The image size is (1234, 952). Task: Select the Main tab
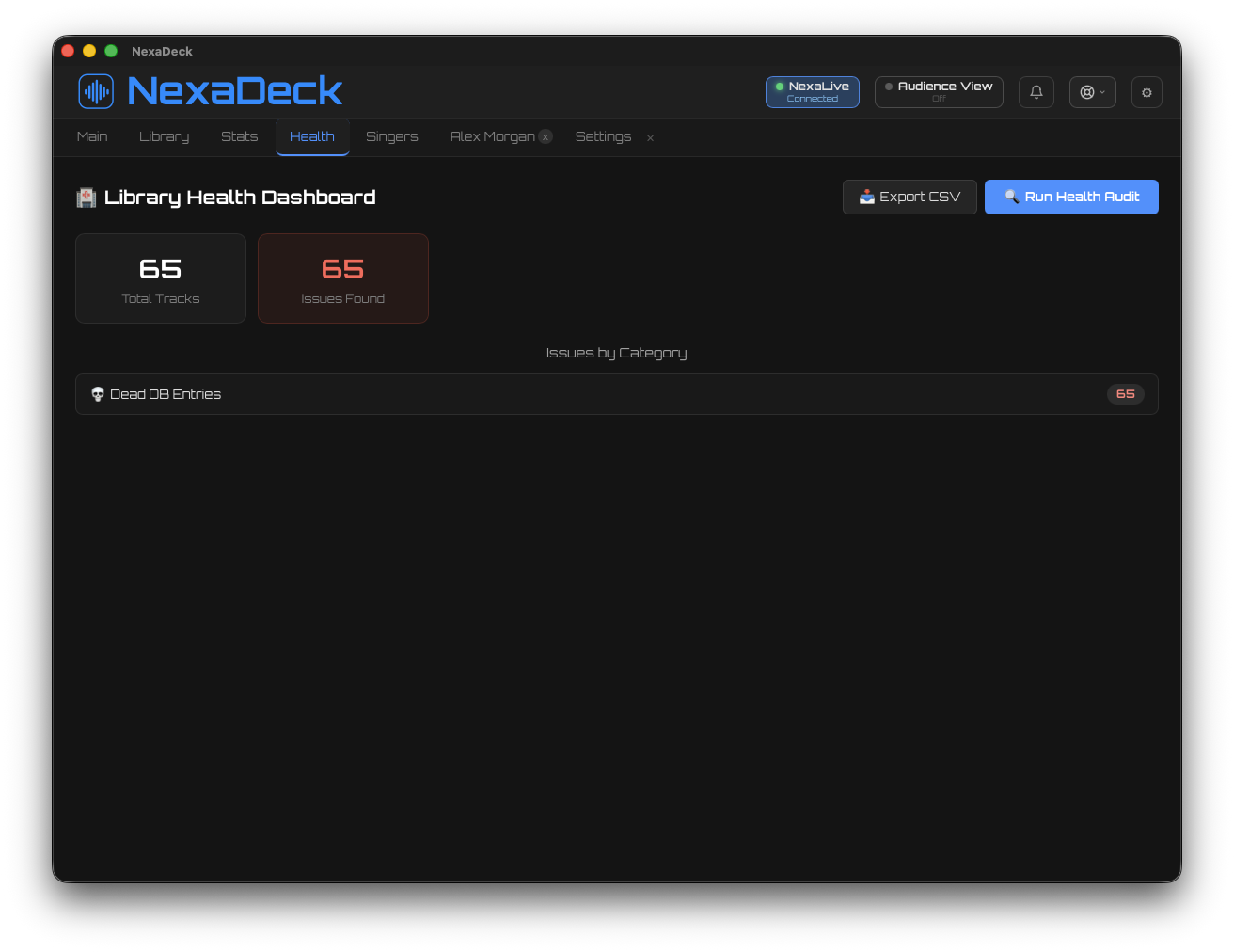coord(92,136)
